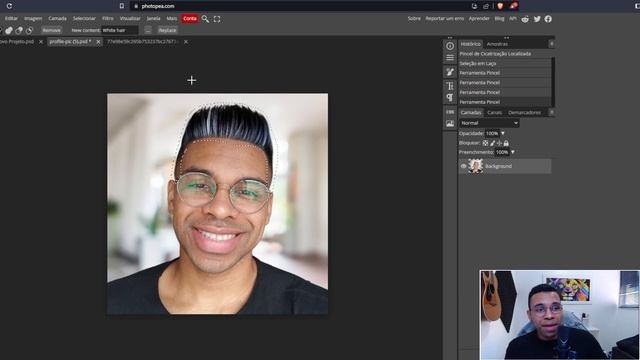Image resolution: width=640 pixels, height=360 pixels.
Task: Open the Paragraph panel icon
Action: (450, 97)
